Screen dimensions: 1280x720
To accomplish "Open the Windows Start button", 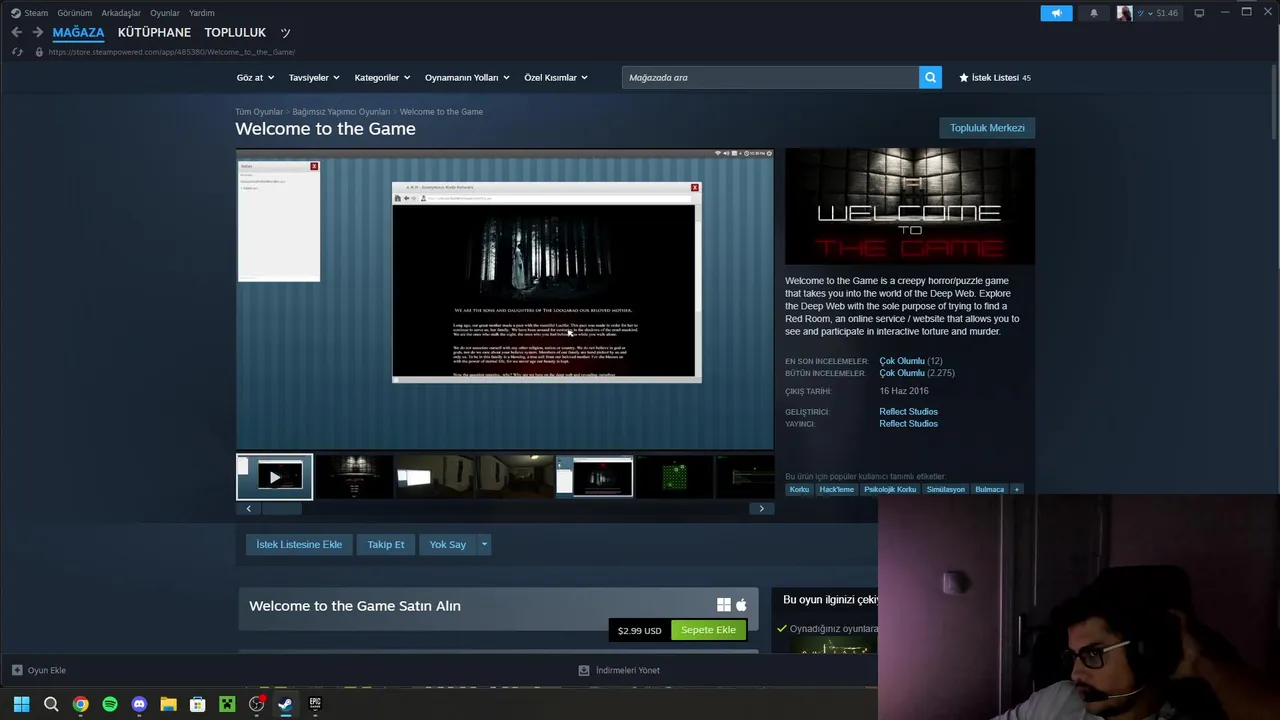I will coord(21,704).
